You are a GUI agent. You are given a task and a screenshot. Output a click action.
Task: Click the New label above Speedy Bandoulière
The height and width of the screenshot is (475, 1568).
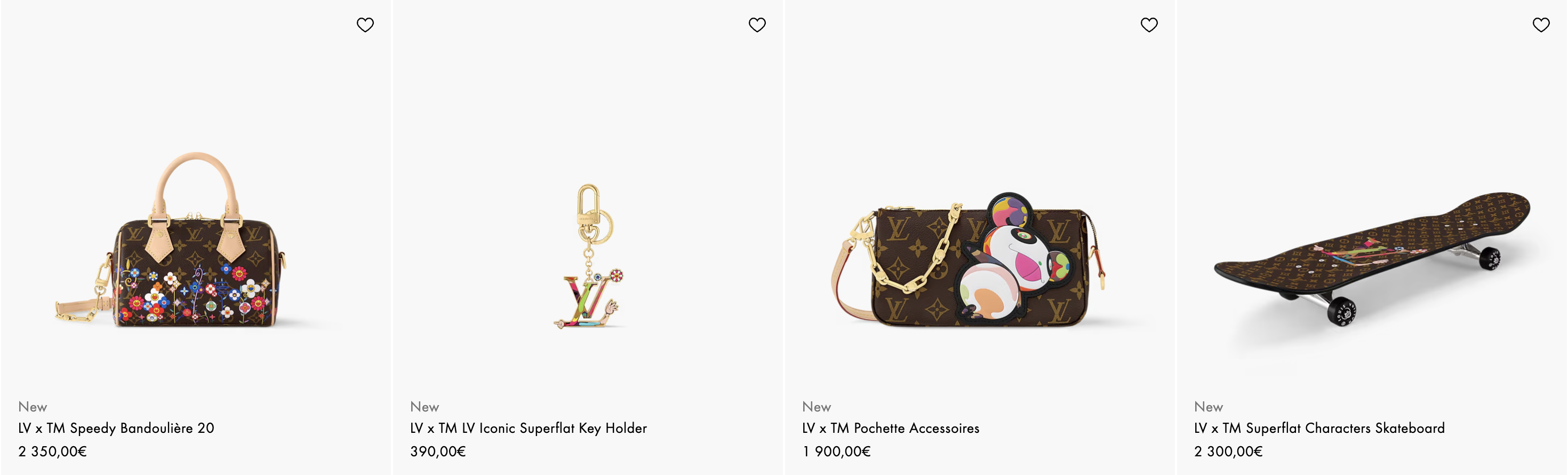[33, 407]
